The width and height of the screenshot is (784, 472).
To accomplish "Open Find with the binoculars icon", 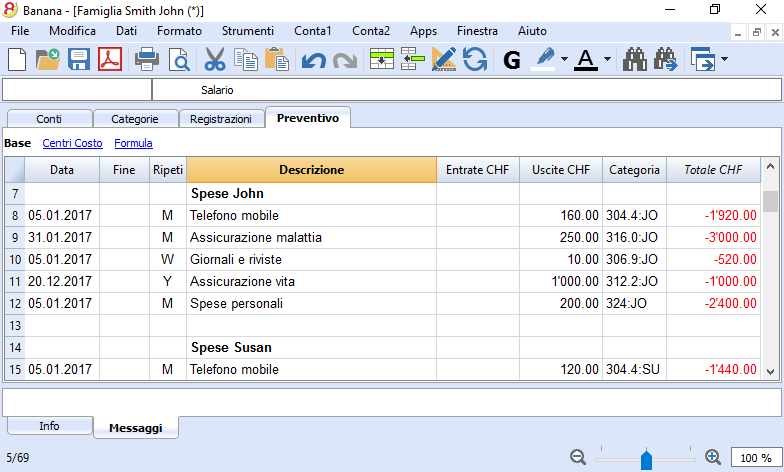I will coord(634,60).
